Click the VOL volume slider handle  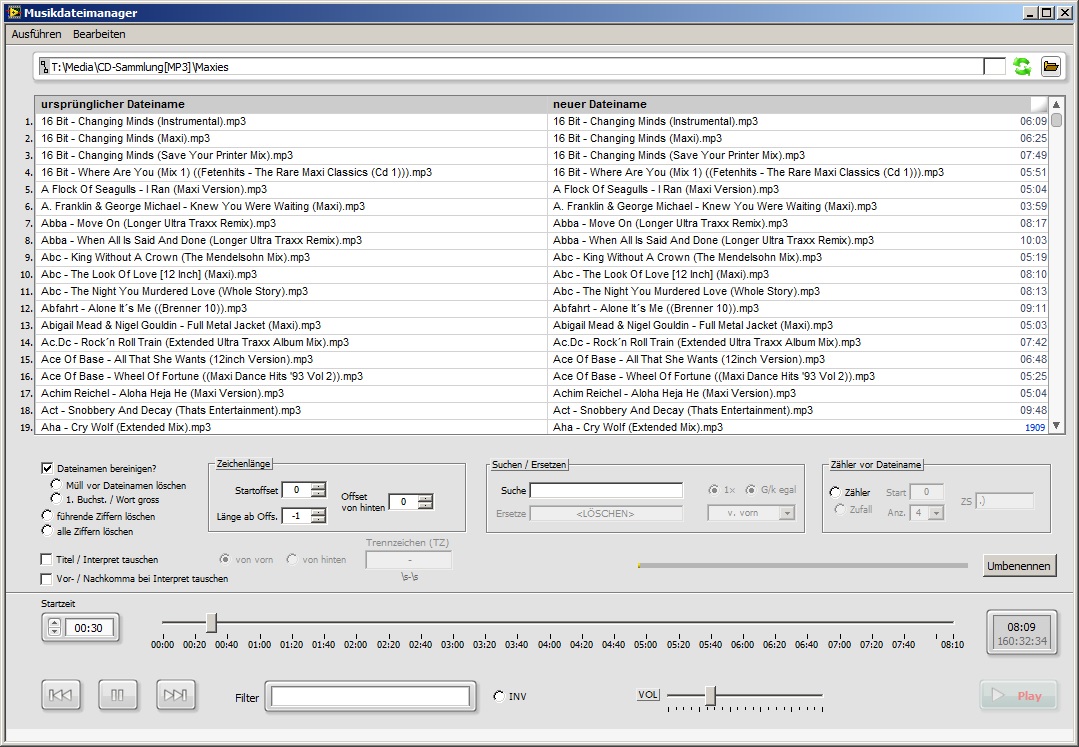click(x=710, y=695)
